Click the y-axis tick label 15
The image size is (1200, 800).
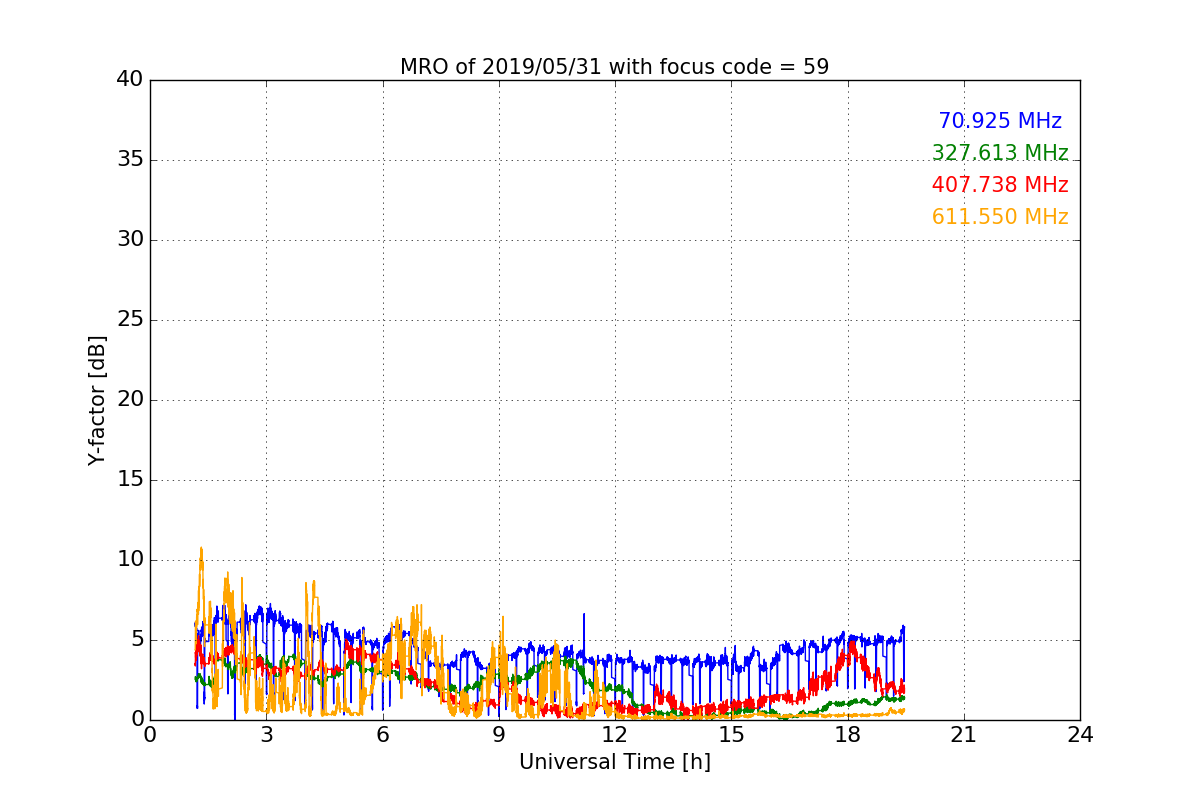[130, 480]
